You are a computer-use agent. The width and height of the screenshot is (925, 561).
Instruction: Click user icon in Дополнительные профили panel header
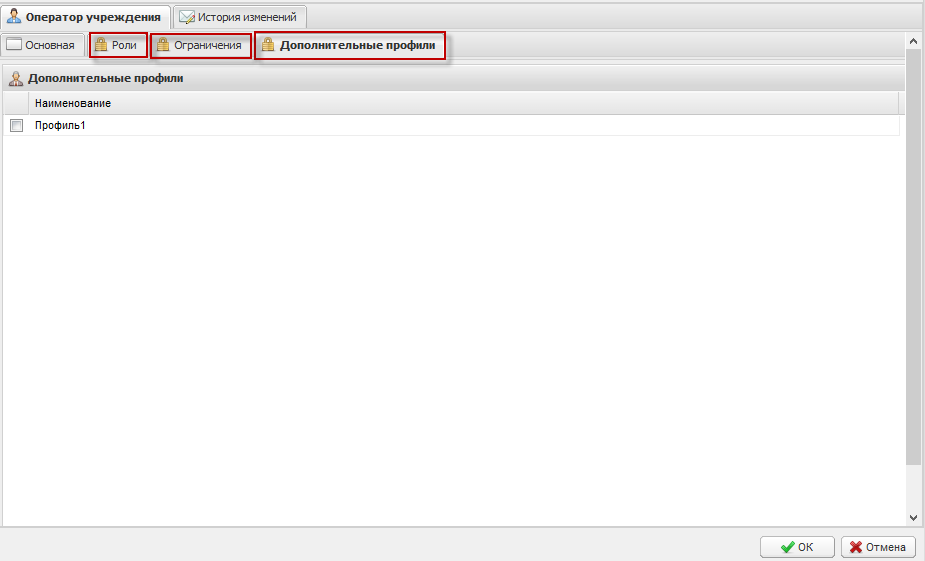point(16,78)
